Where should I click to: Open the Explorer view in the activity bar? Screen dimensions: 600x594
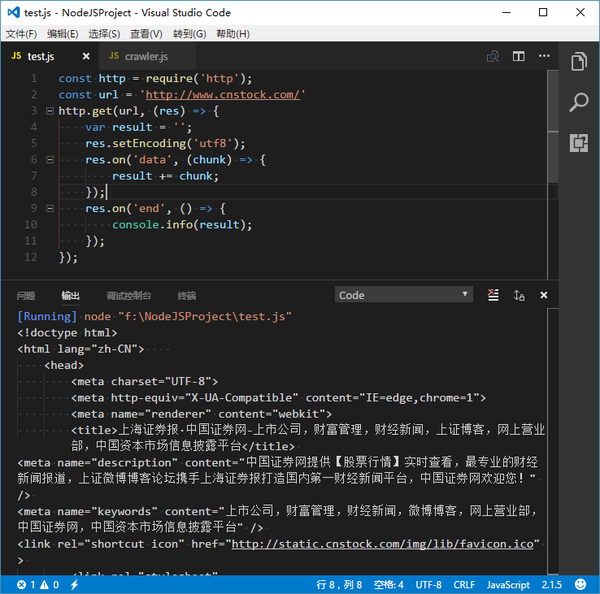[579, 62]
